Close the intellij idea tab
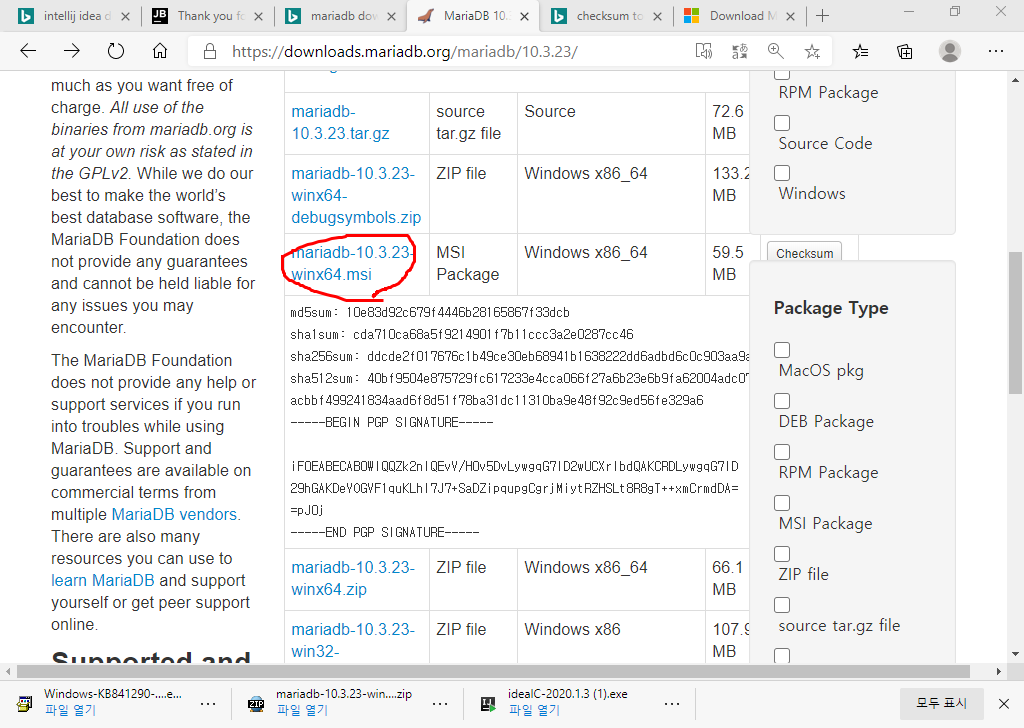Screen dimensions: 1024x728 [x=126, y=16]
